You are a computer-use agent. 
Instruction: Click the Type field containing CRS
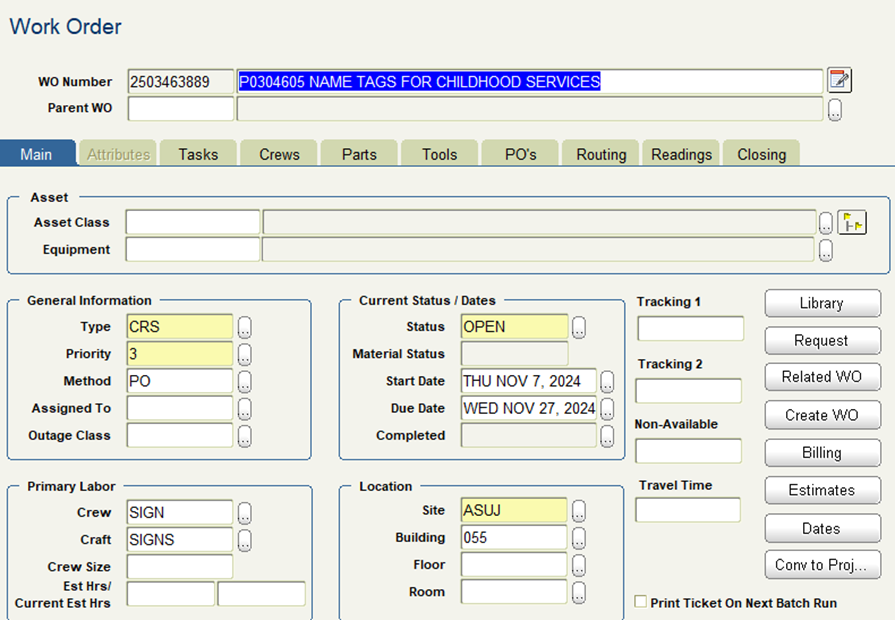pyautogui.click(x=180, y=327)
